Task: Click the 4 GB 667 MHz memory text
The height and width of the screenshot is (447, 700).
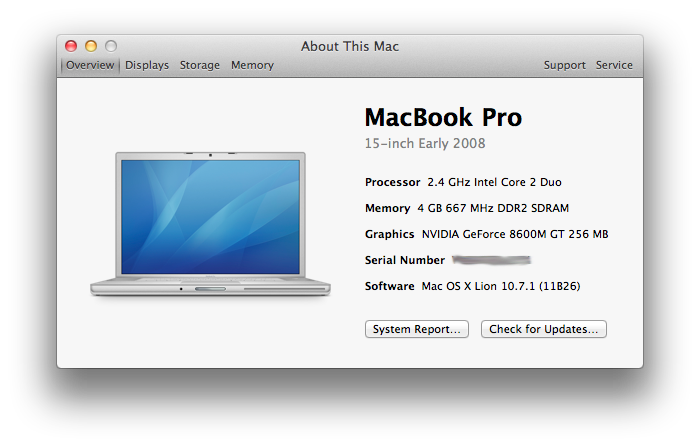Action: (x=493, y=208)
